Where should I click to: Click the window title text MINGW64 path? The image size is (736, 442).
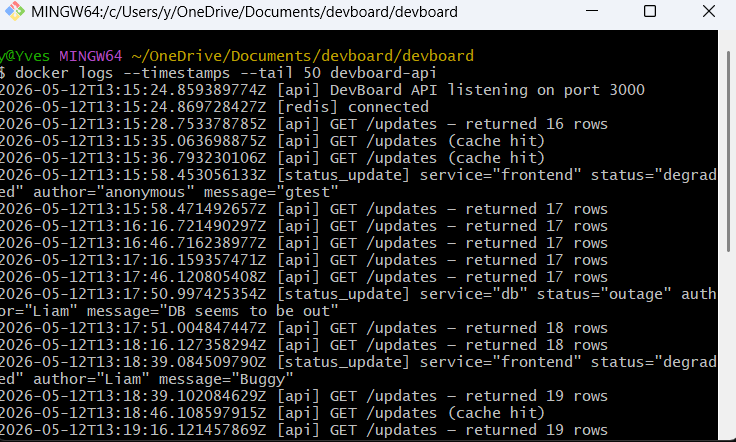tap(244, 12)
